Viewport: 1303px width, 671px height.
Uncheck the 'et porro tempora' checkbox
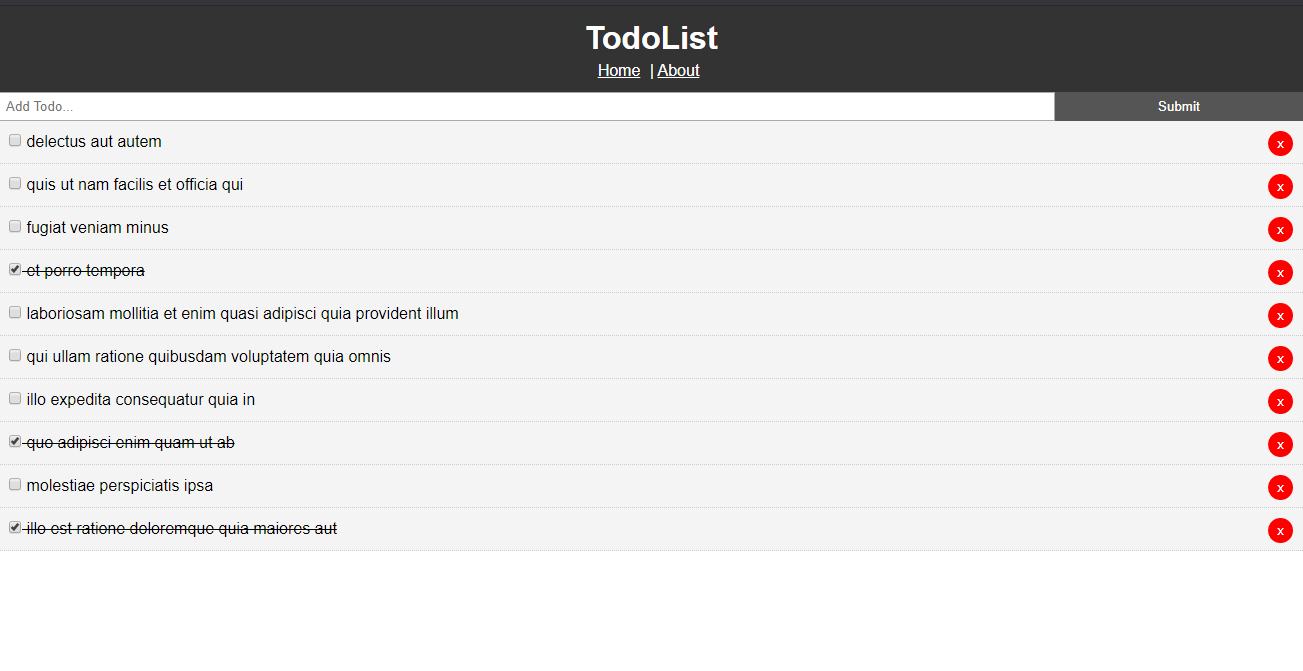[x=15, y=269]
